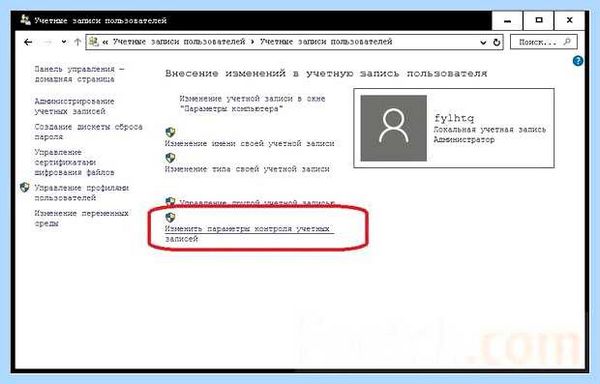Go up one level with Up arrow
This screenshot has height=384, width=600.
pyautogui.click(x=77, y=42)
